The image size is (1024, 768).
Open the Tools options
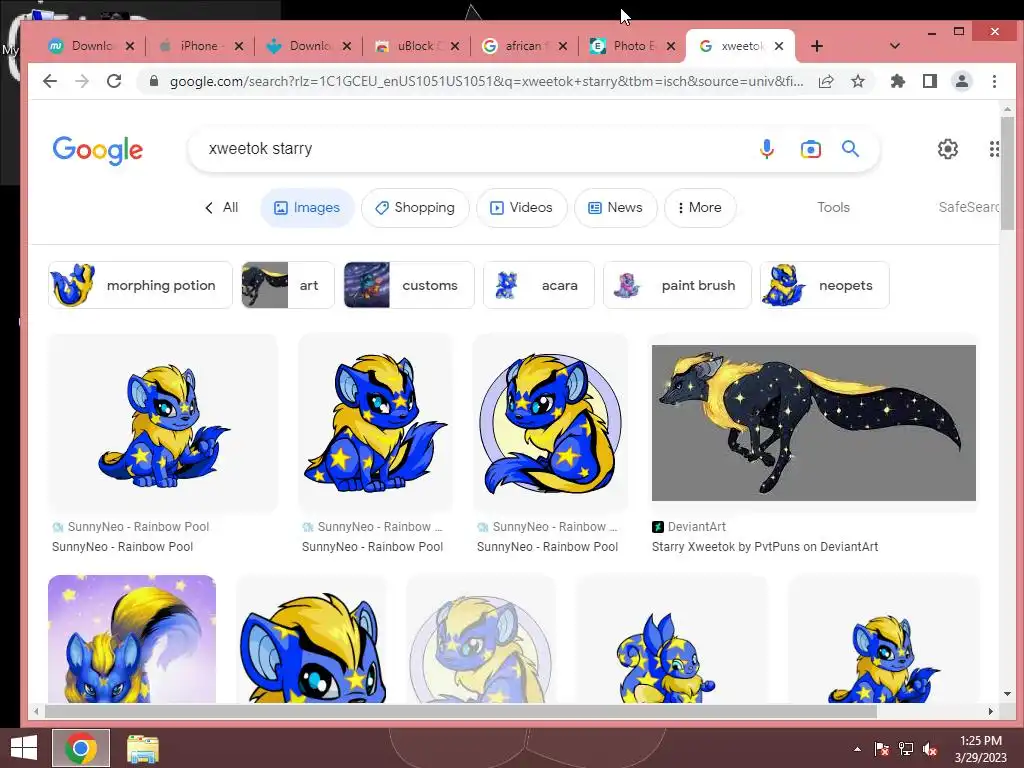click(833, 208)
